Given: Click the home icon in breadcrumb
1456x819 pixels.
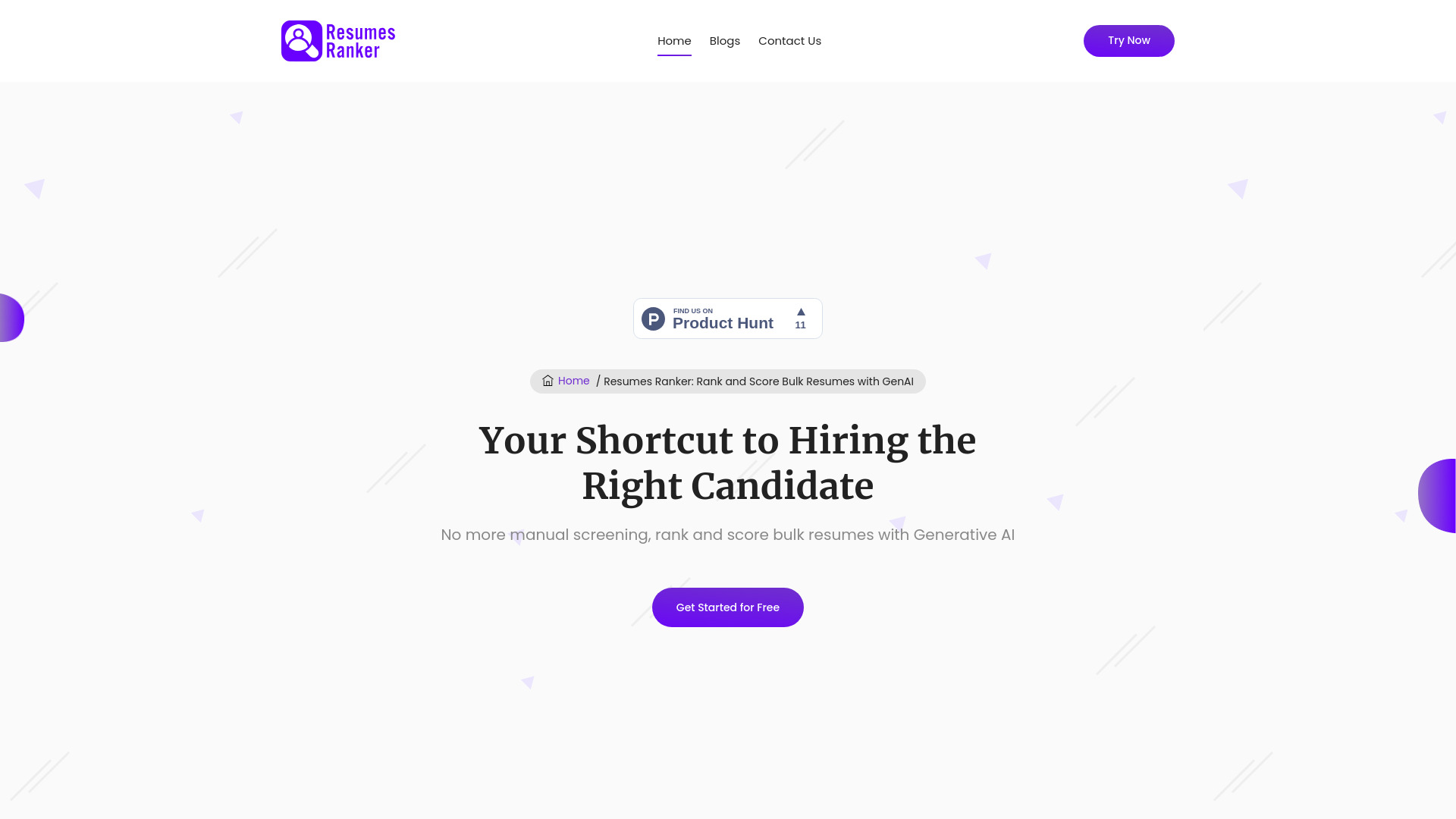Looking at the screenshot, I should (548, 380).
